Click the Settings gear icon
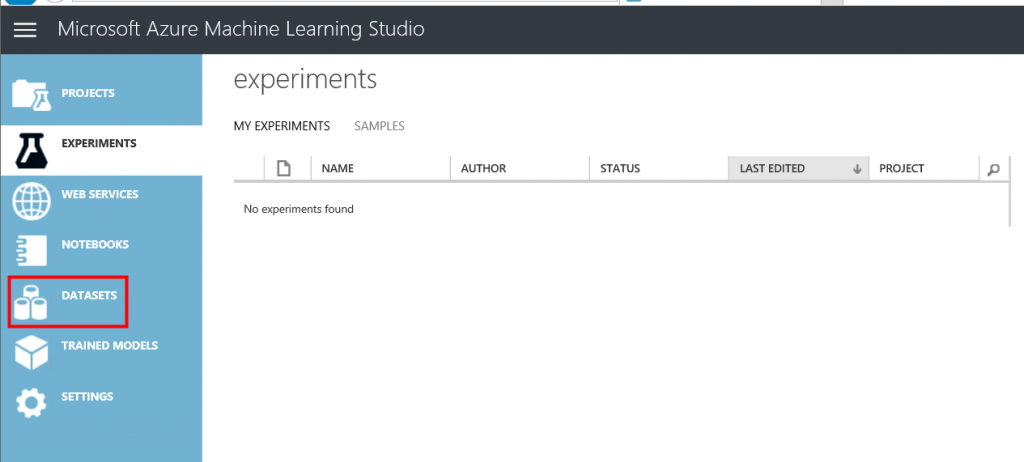This screenshot has width=1024, height=462. pyautogui.click(x=31, y=401)
